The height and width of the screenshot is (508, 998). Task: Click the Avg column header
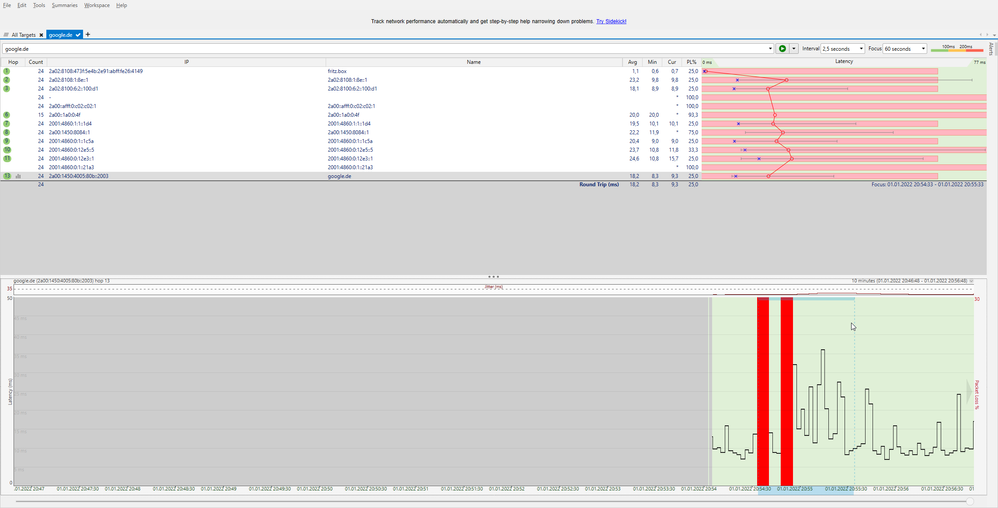coord(632,62)
